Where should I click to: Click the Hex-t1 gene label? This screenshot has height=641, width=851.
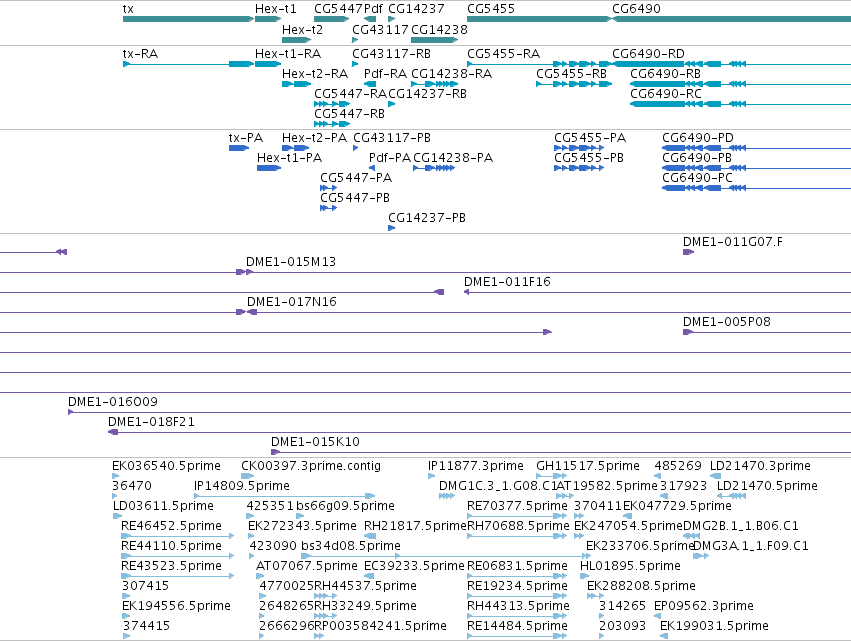tap(276, 9)
